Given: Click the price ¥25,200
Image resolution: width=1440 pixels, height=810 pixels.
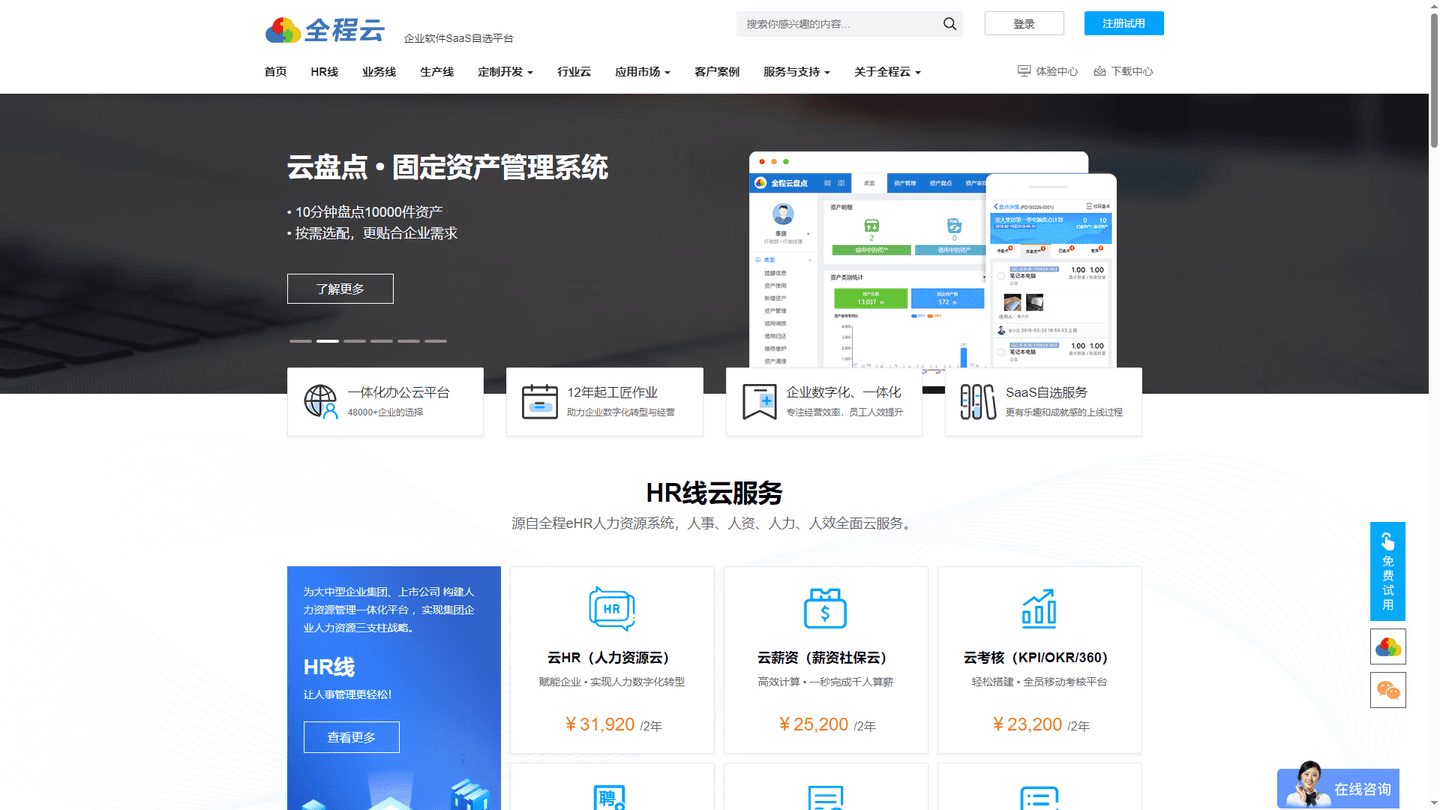Looking at the screenshot, I should (814, 725).
